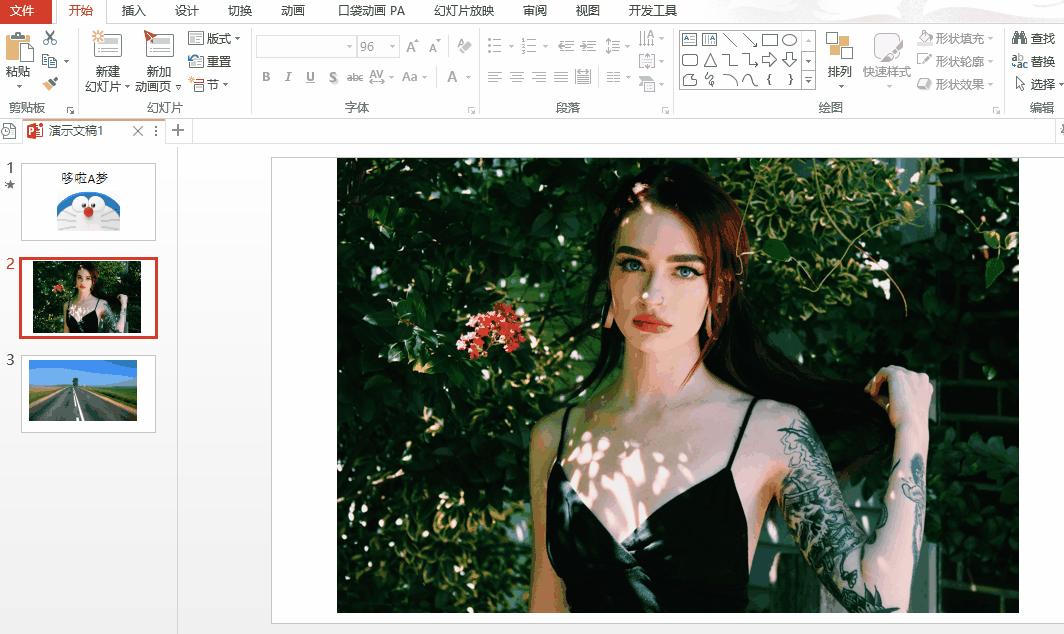The height and width of the screenshot is (634, 1064).
Task: Open the font color dropdown arrow
Action: [468, 77]
